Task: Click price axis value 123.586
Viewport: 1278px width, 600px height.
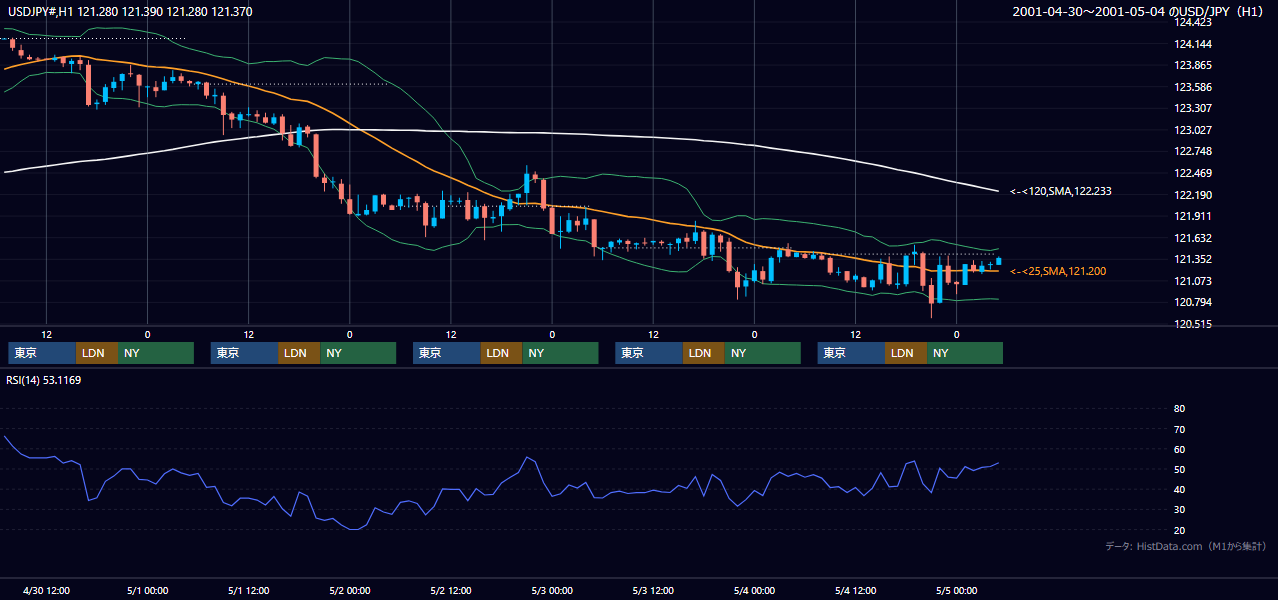Action: [1193, 87]
